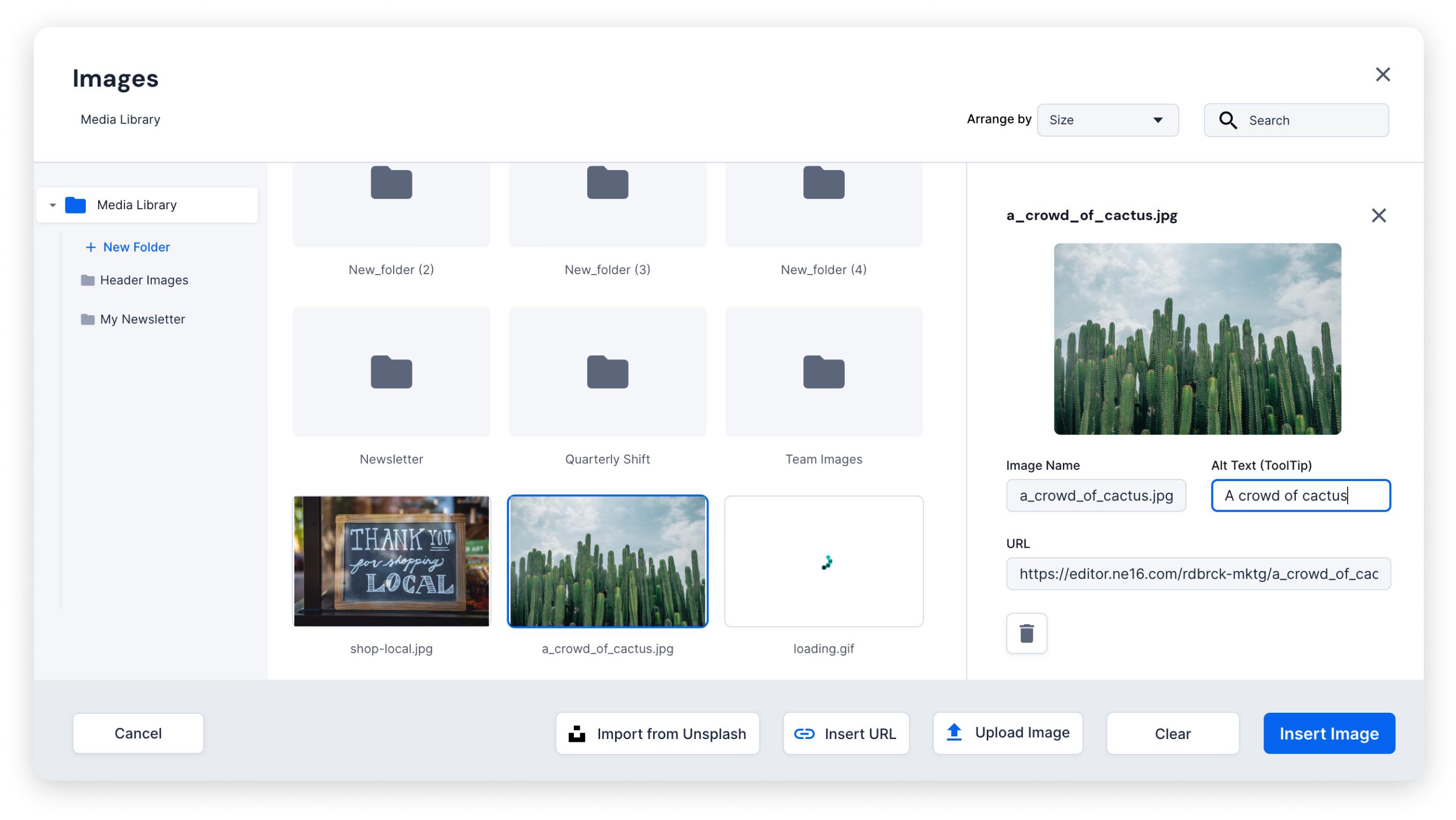This screenshot has height=820, width=1456.
Task: Collapse the Media Library tree arrow
Action: pyautogui.click(x=53, y=205)
